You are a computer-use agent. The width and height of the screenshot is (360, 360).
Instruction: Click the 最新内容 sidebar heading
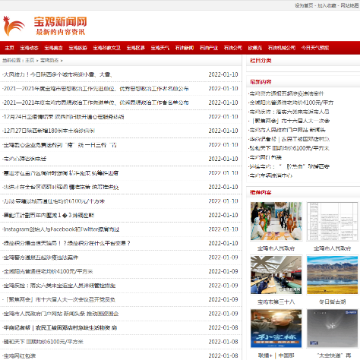pos(261,82)
